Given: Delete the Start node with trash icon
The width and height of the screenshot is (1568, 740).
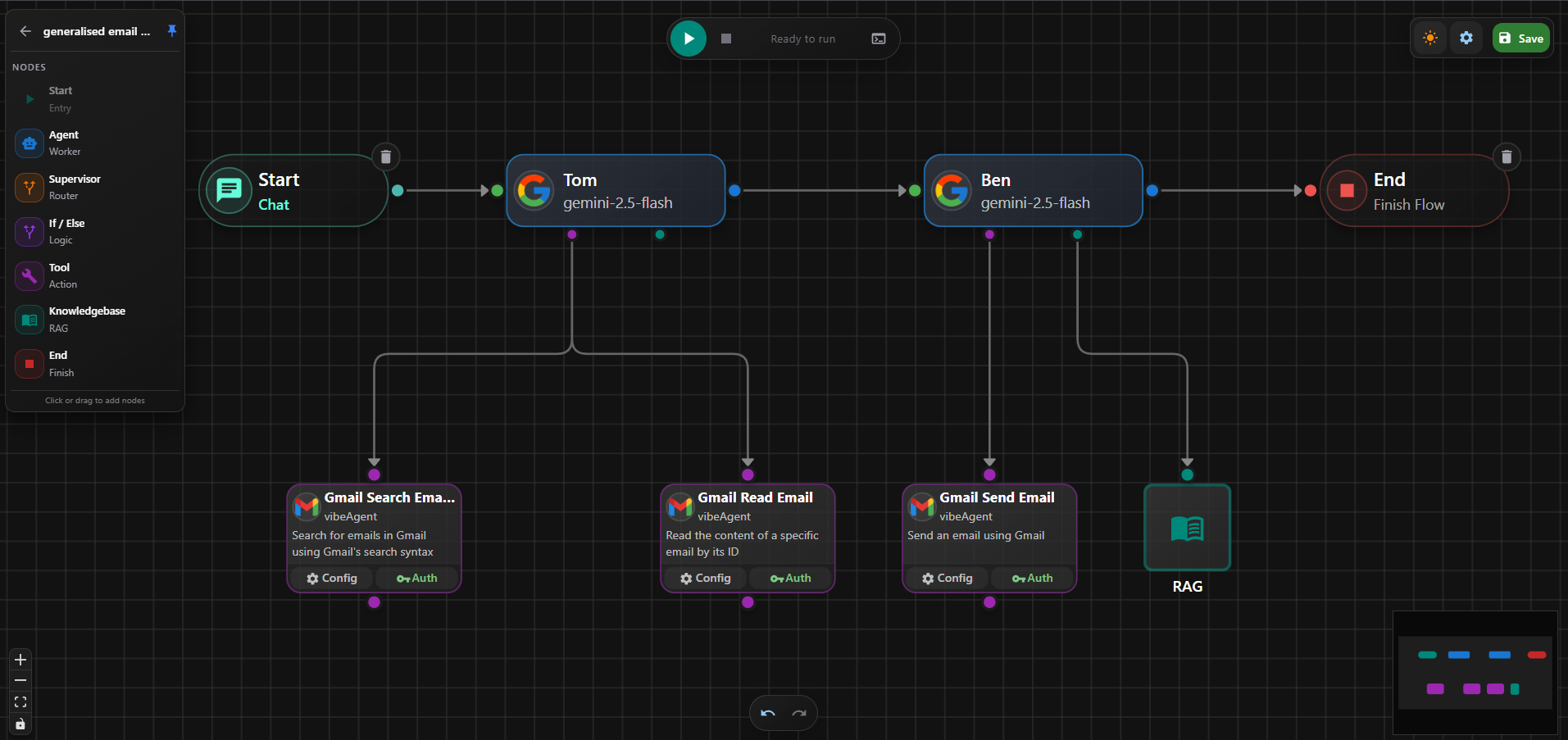Looking at the screenshot, I should click(x=386, y=157).
